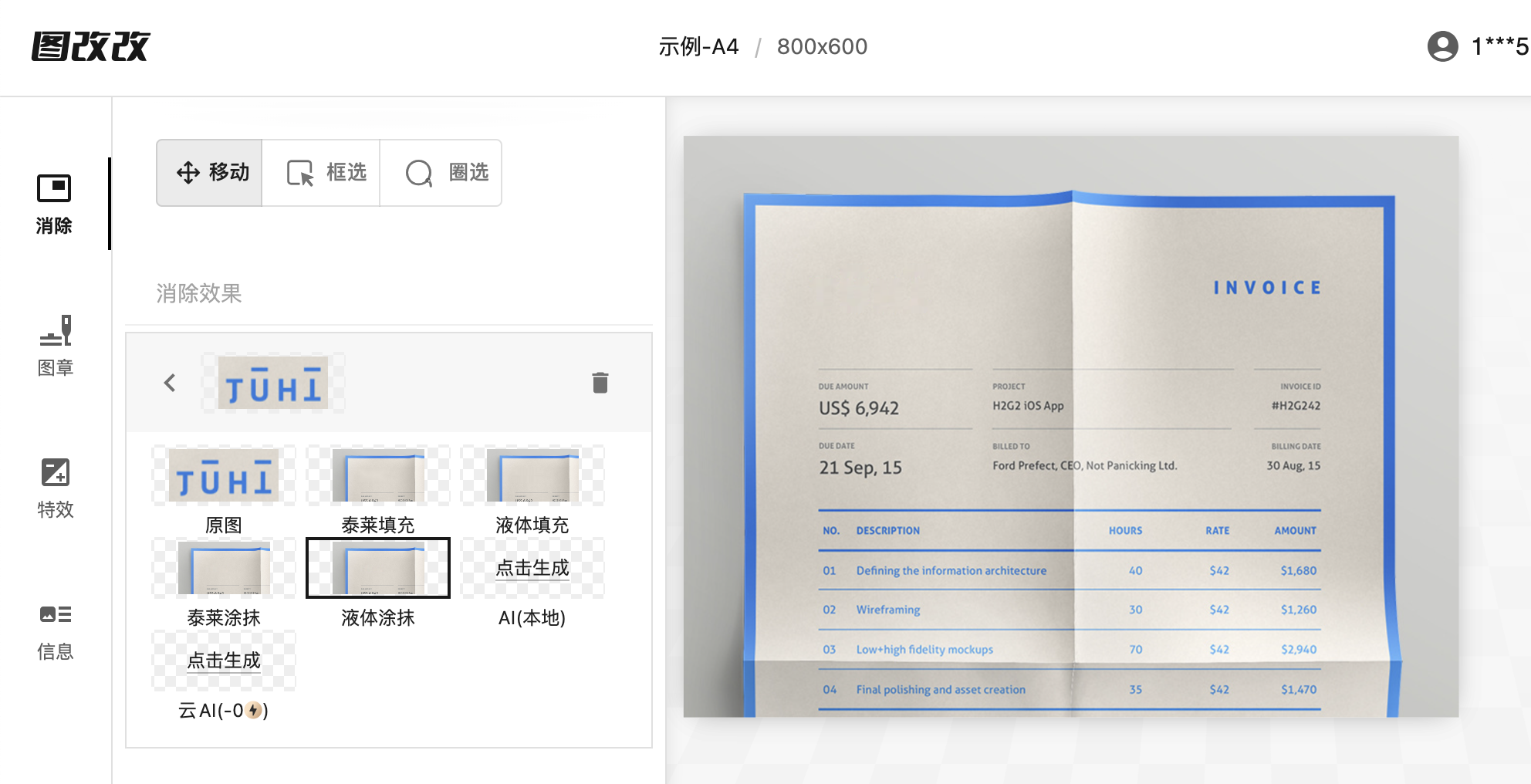The width and height of the screenshot is (1531, 784).
Task: Apply the 液体填充 effect
Action: click(532, 476)
